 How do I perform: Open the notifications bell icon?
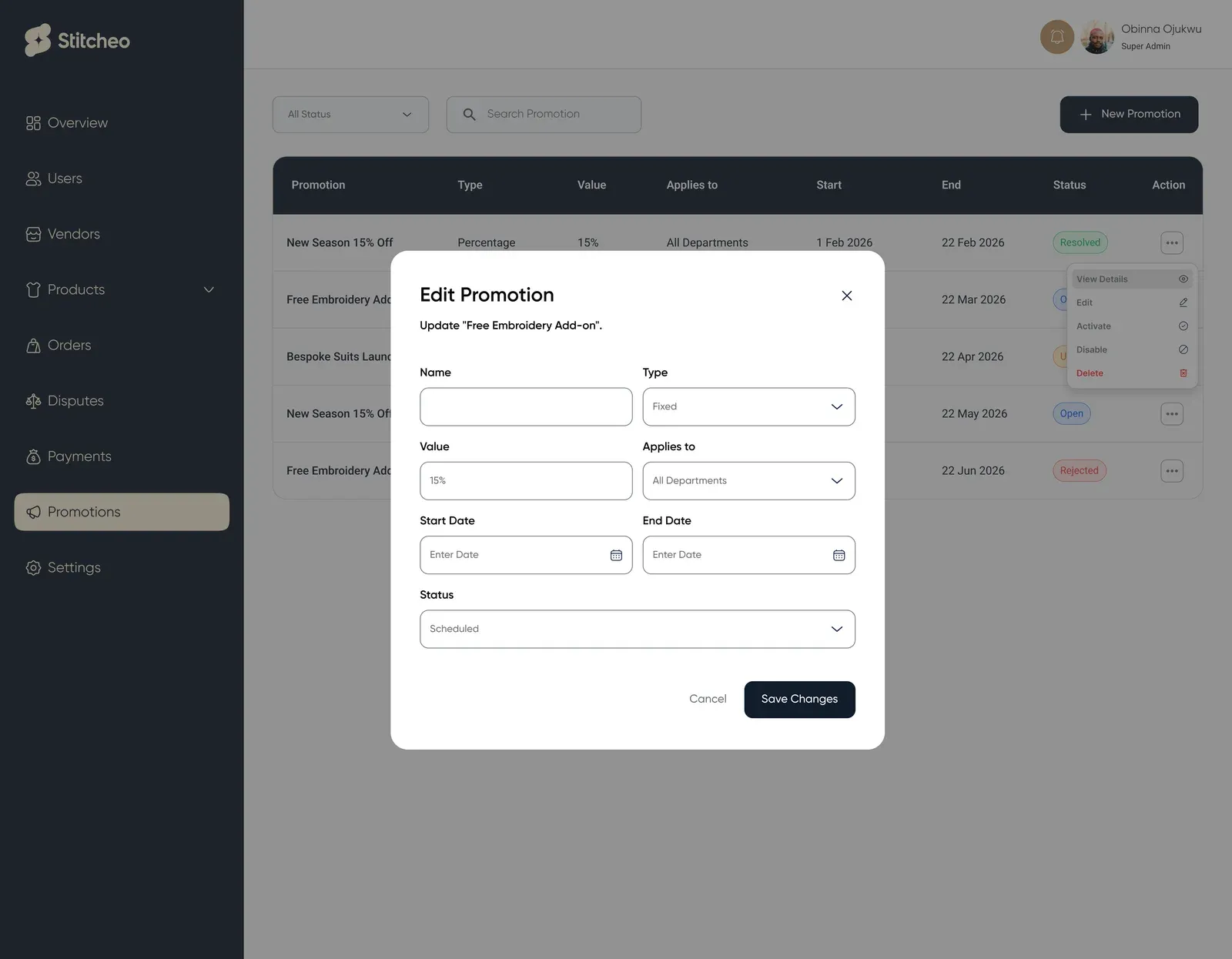pyautogui.click(x=1057, y=37)
